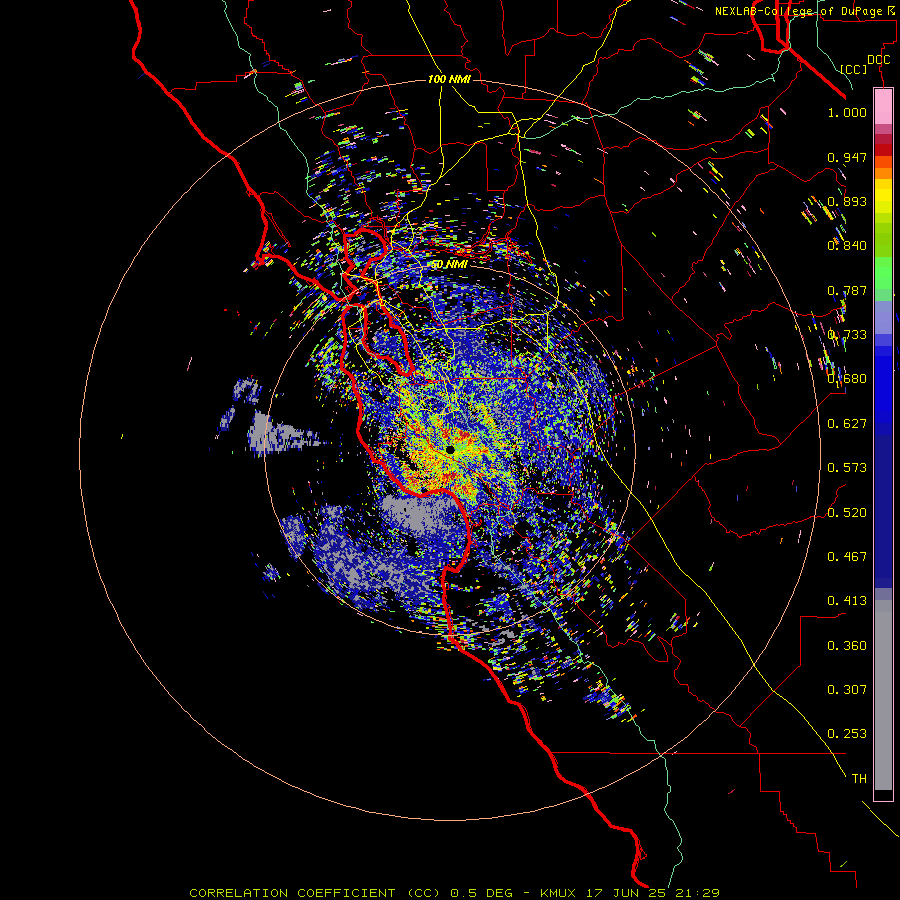
Task: Click the KMUX station identifier
Action: coord(558,893)
